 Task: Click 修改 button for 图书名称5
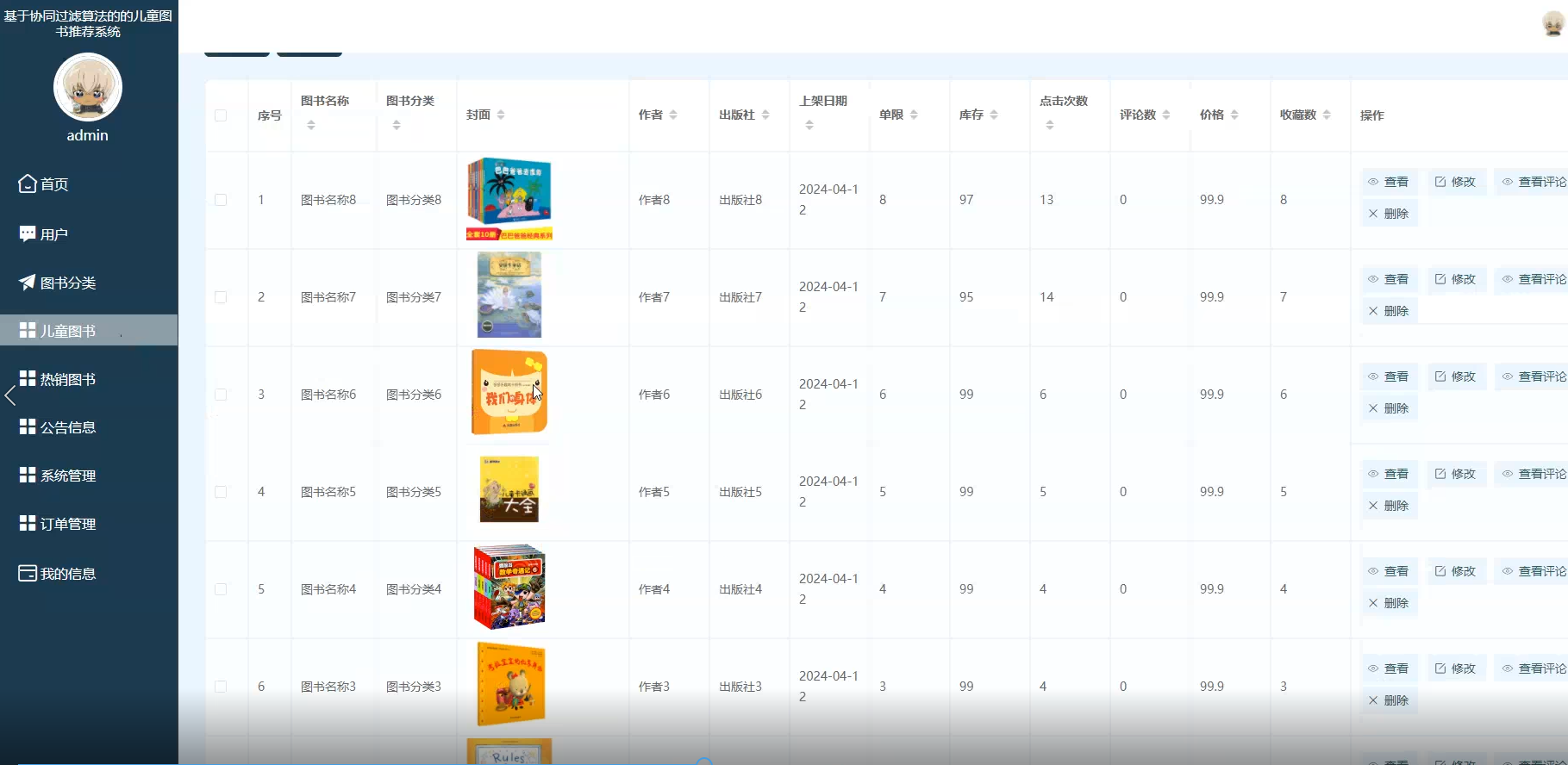(1456, 474)
